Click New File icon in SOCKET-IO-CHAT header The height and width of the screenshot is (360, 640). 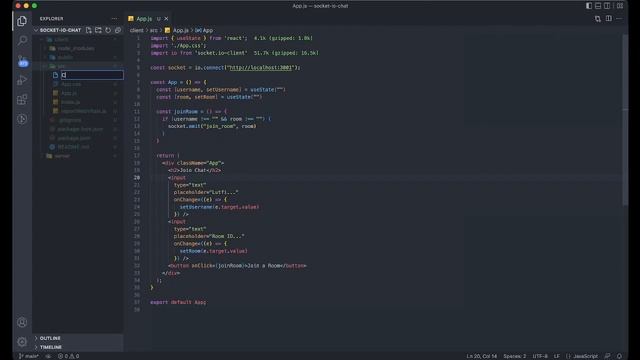click(x=89, y=30)
